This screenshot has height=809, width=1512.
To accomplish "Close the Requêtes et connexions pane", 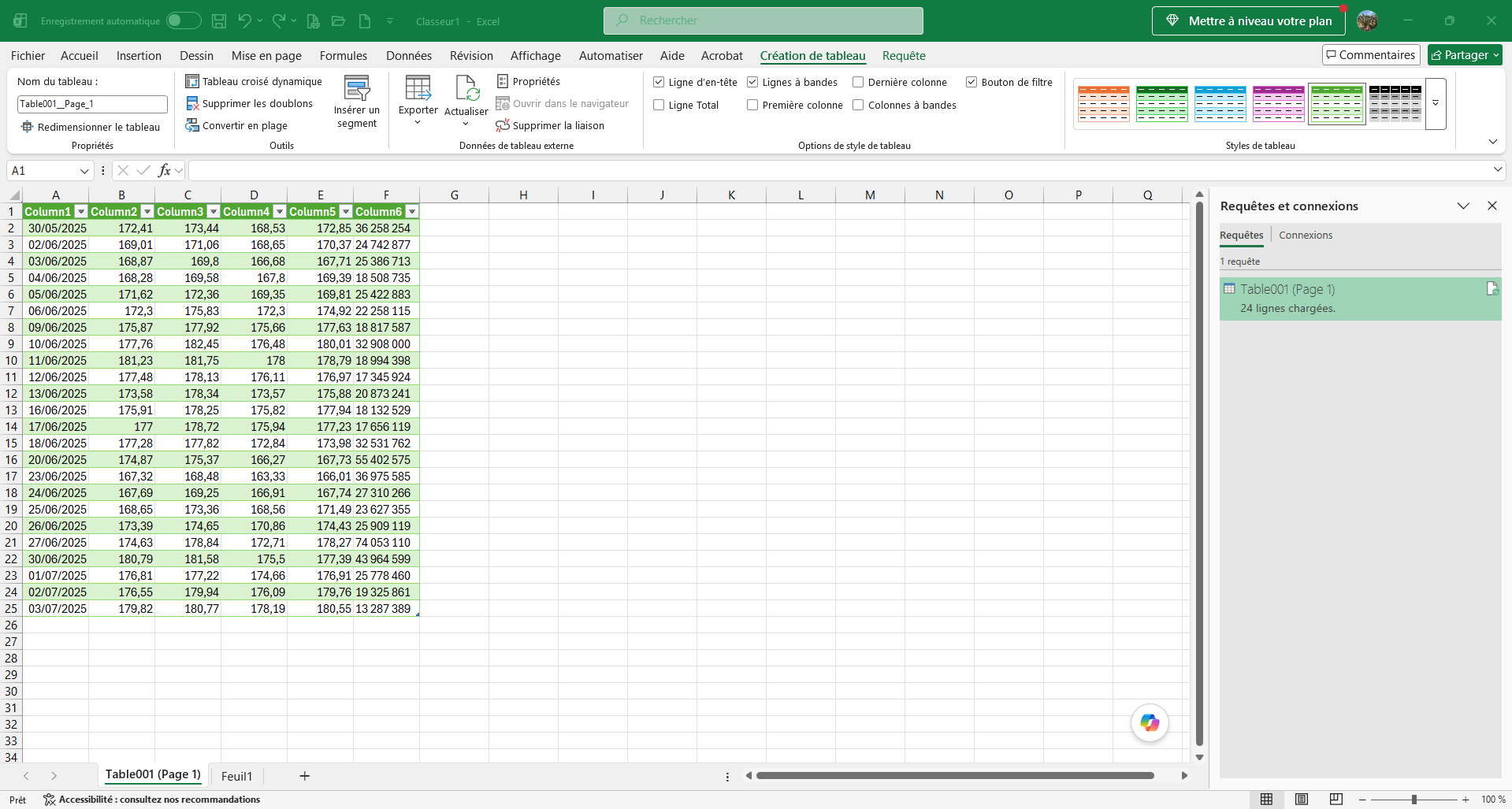I will click(x=1492, y=206).
